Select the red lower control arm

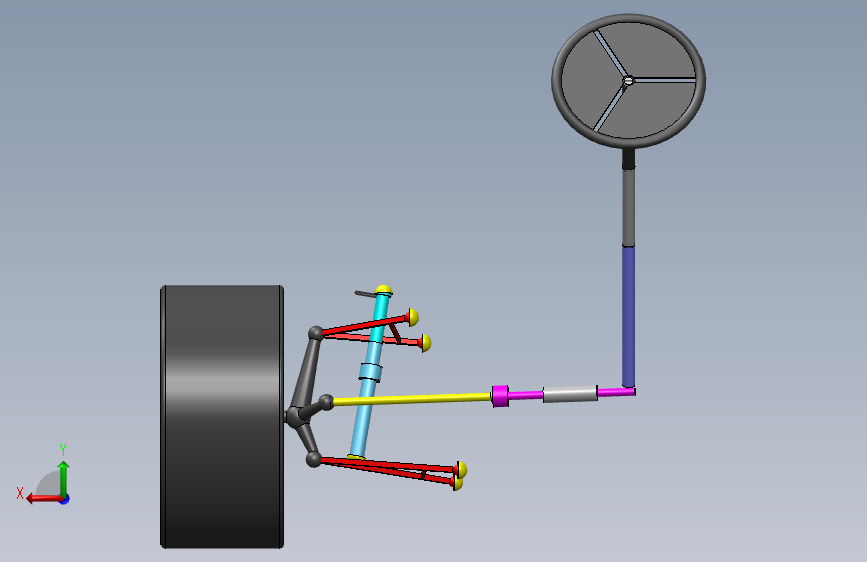click(x=387, y=466)
